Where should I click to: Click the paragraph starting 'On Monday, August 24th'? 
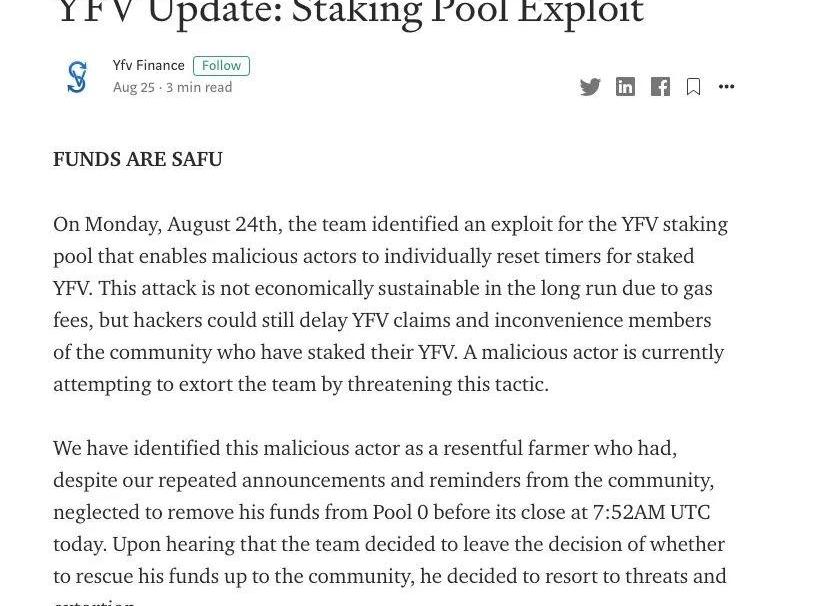pyautogui.click(x=390, y=304)
